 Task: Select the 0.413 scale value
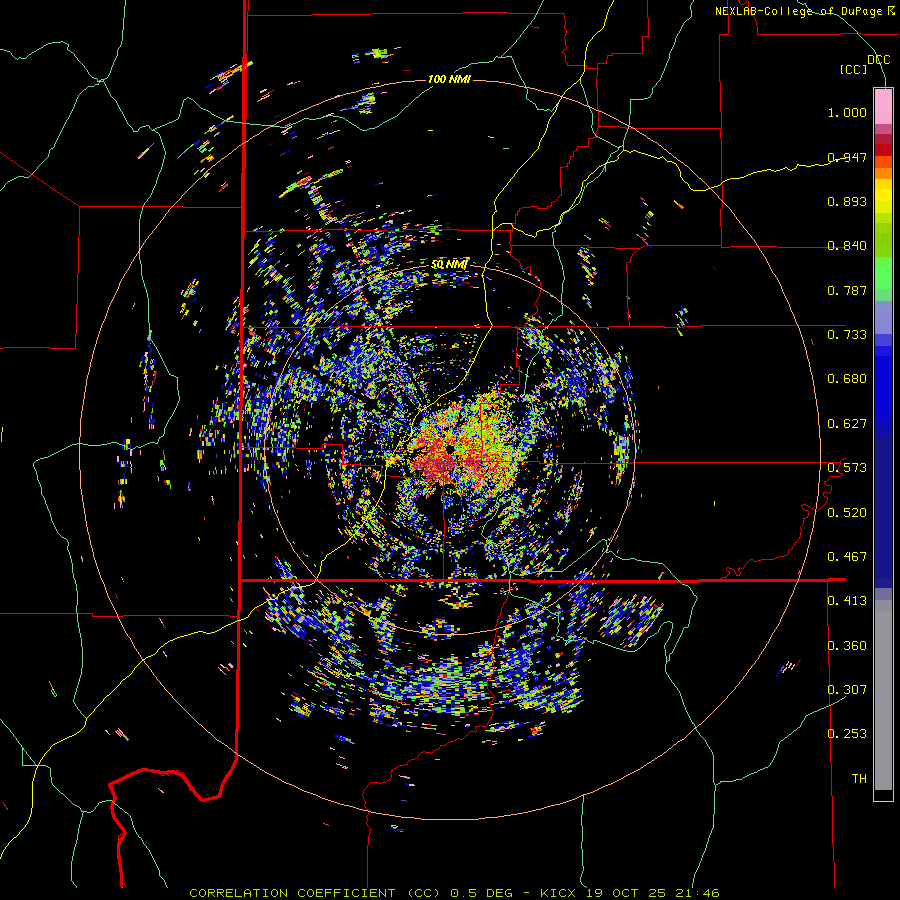[847, 601]
